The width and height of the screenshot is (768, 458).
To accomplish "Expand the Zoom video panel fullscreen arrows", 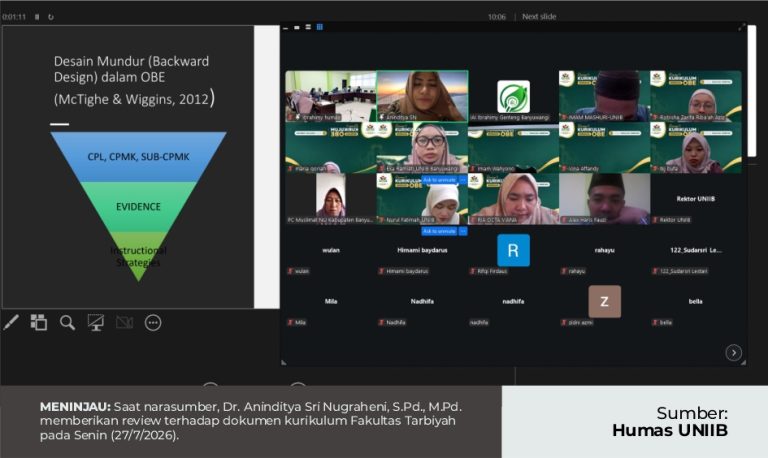I will pos(742,27).
